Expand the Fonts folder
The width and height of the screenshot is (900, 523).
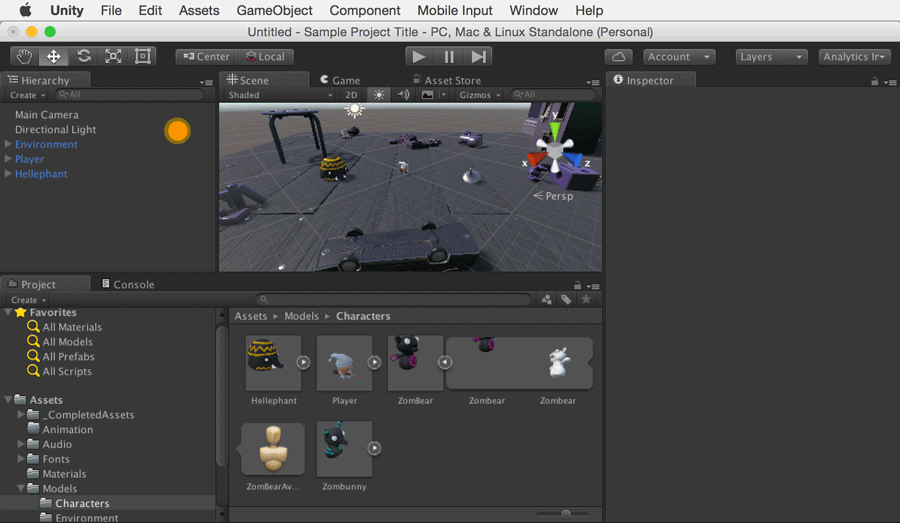click(x=21, y=458)
